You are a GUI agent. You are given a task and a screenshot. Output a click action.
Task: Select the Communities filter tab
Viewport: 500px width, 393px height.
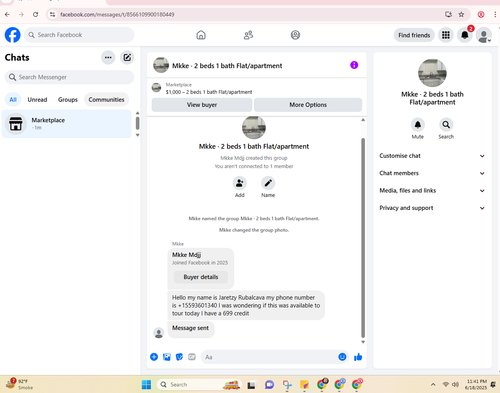(x=106, y=99)
